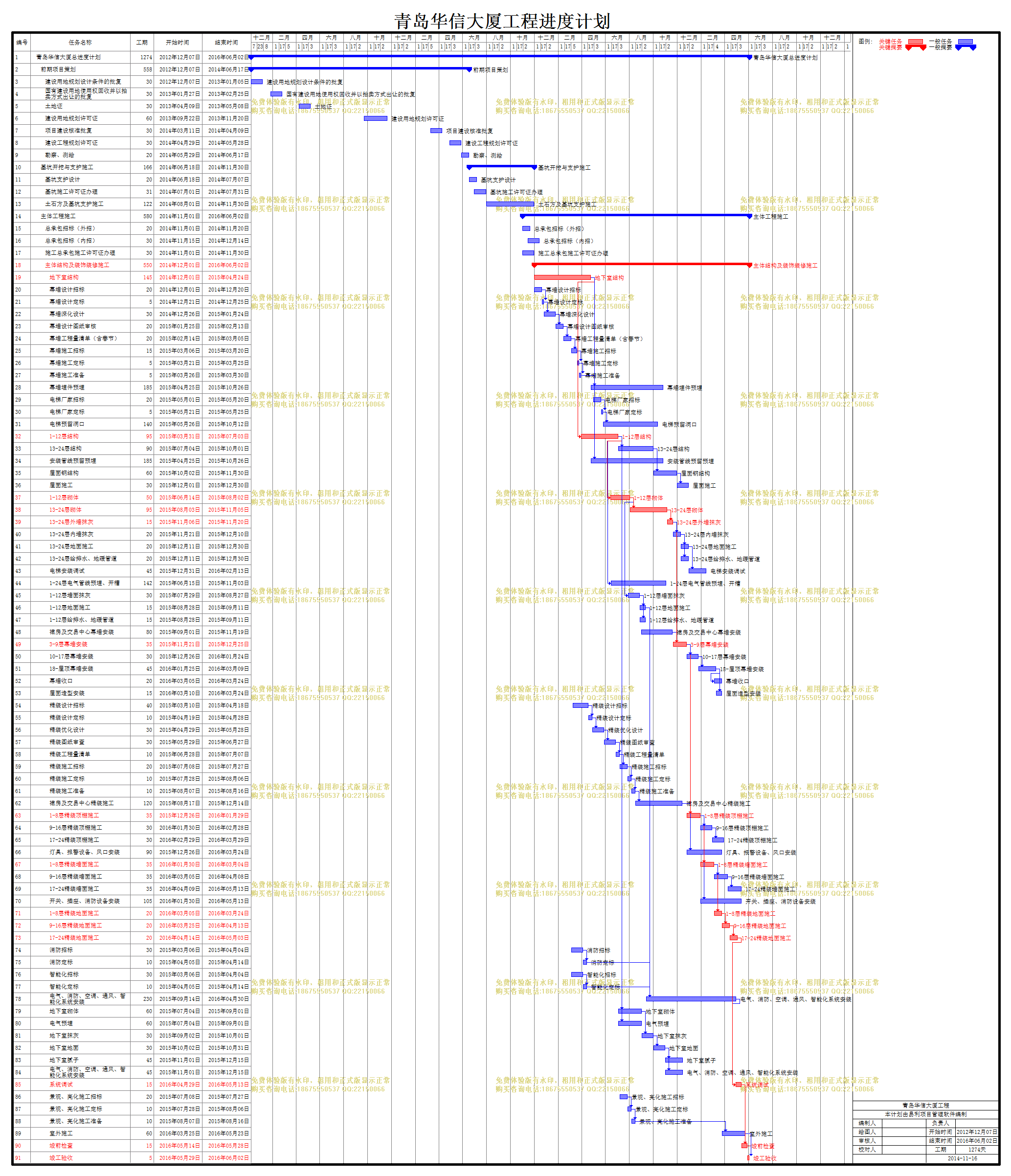
Task: Click the Gantt bar for 电气、消防、空调、通风、智能化系统安装 in row 78
Action: tap(692, 999)
